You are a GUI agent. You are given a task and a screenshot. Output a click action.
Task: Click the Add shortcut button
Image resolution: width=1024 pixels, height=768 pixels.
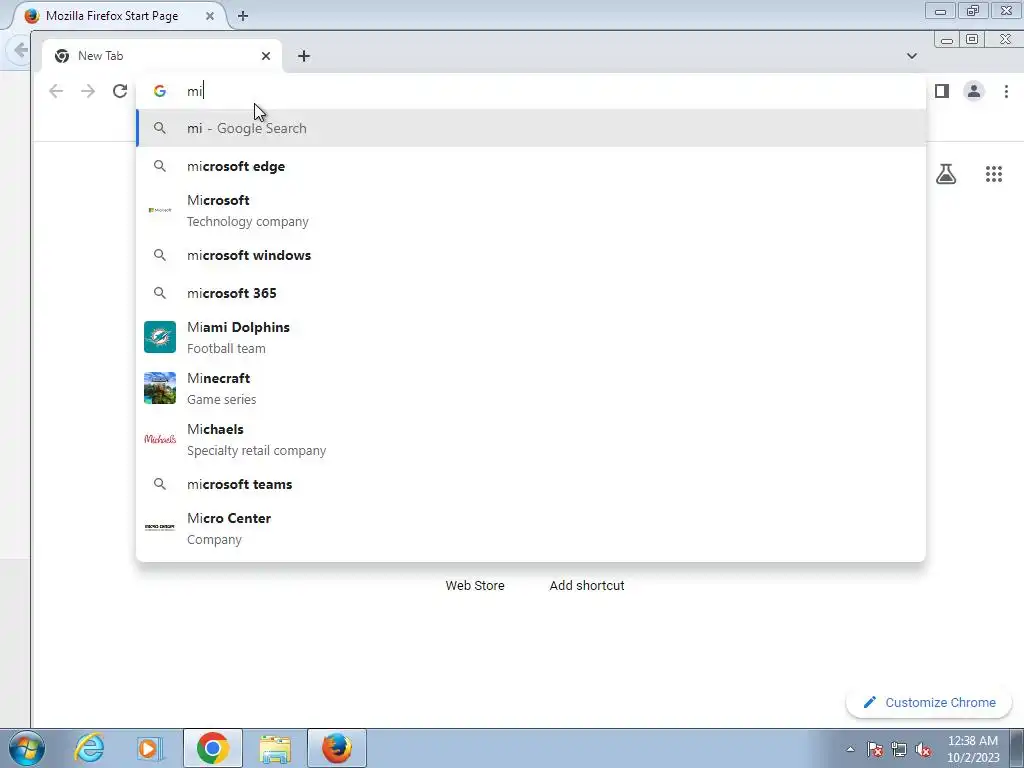click(586, 585)
